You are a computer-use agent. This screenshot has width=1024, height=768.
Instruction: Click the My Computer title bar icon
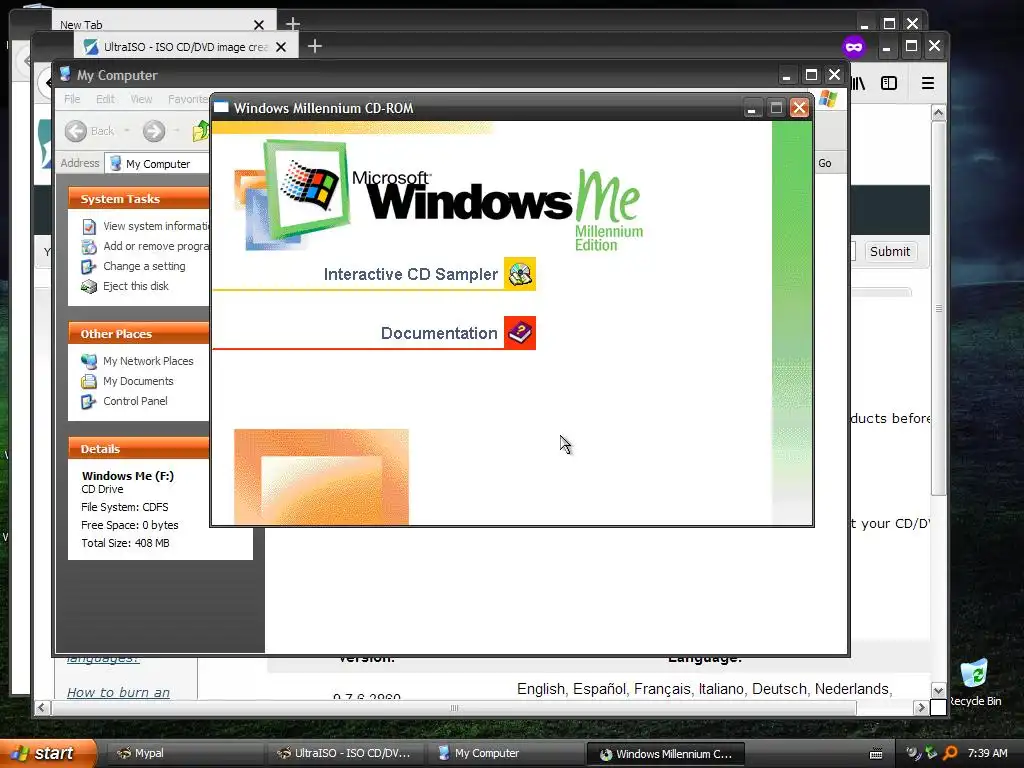(x=65, y=74)
